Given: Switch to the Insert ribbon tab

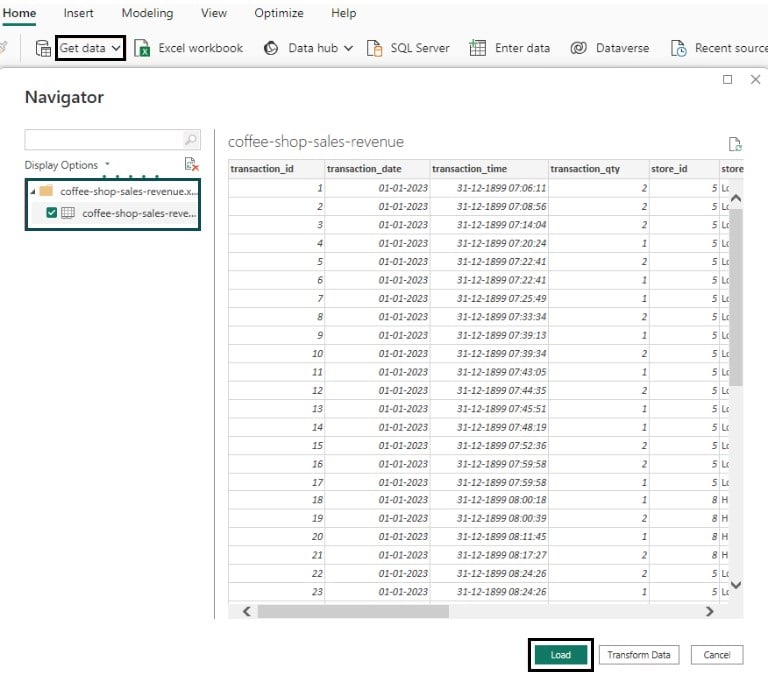Looking at the screenshot, I should point(78,13).
